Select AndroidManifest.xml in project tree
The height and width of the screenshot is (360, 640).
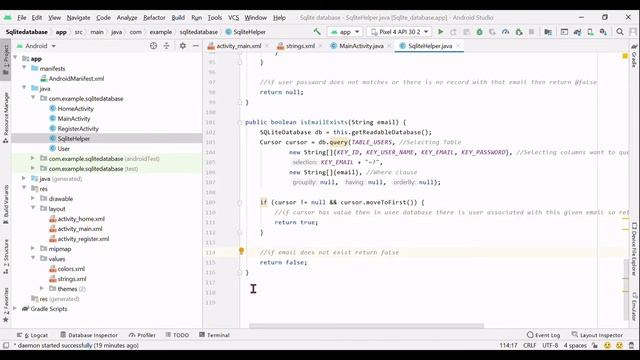76,78
